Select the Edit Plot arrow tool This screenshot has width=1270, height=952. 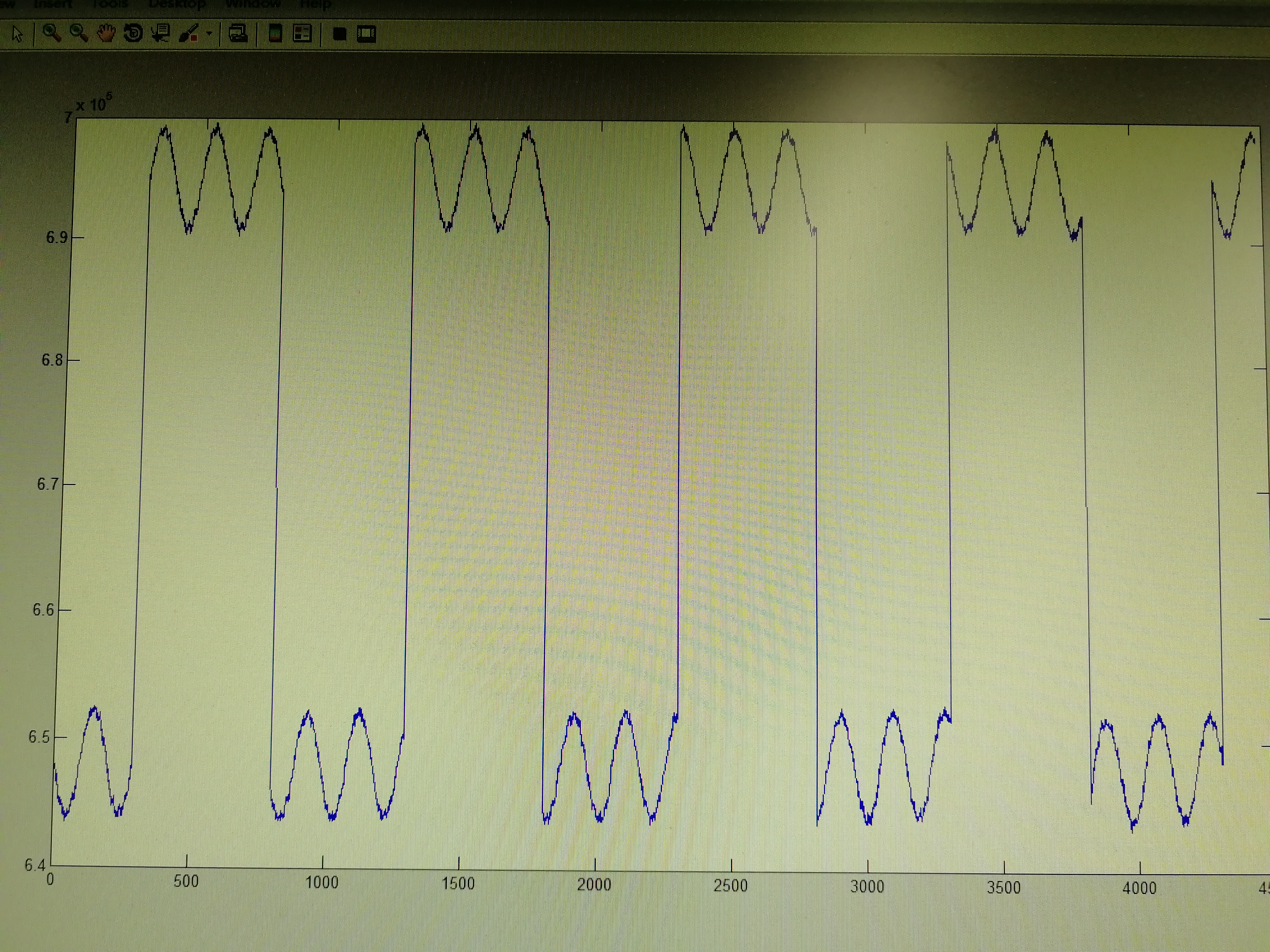(17, 34)
